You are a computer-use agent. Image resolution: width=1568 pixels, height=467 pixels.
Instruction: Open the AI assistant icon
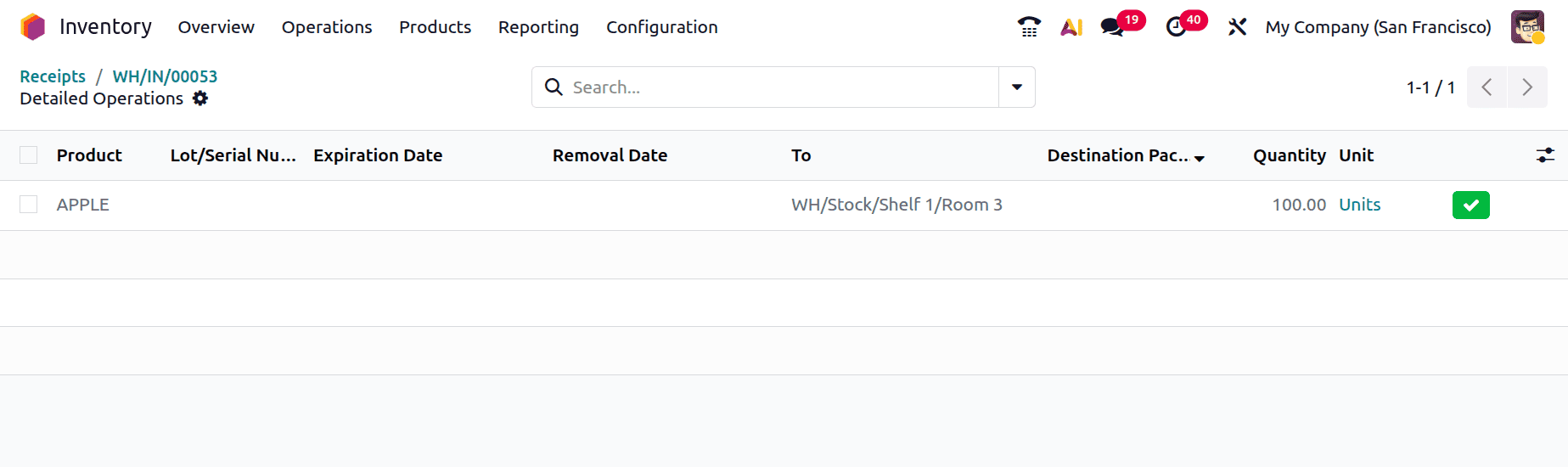coord(1071,27)
